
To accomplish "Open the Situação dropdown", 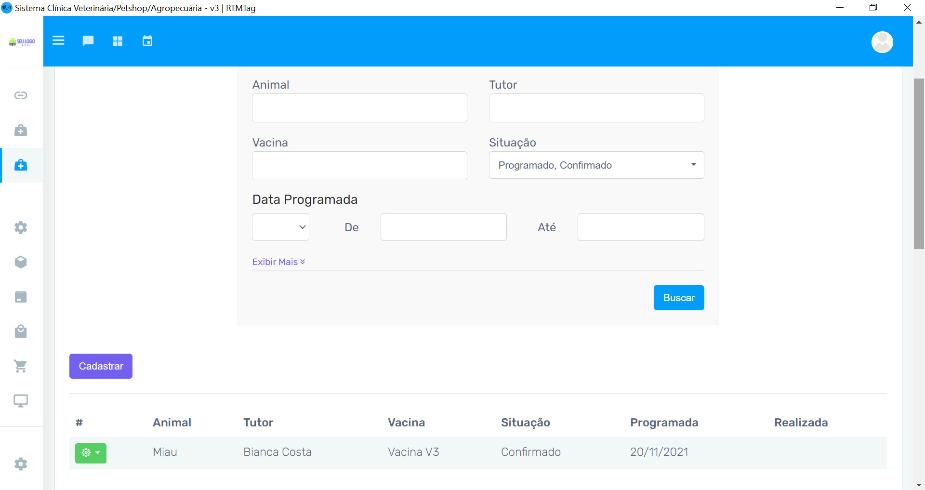I will coord(596,165).
